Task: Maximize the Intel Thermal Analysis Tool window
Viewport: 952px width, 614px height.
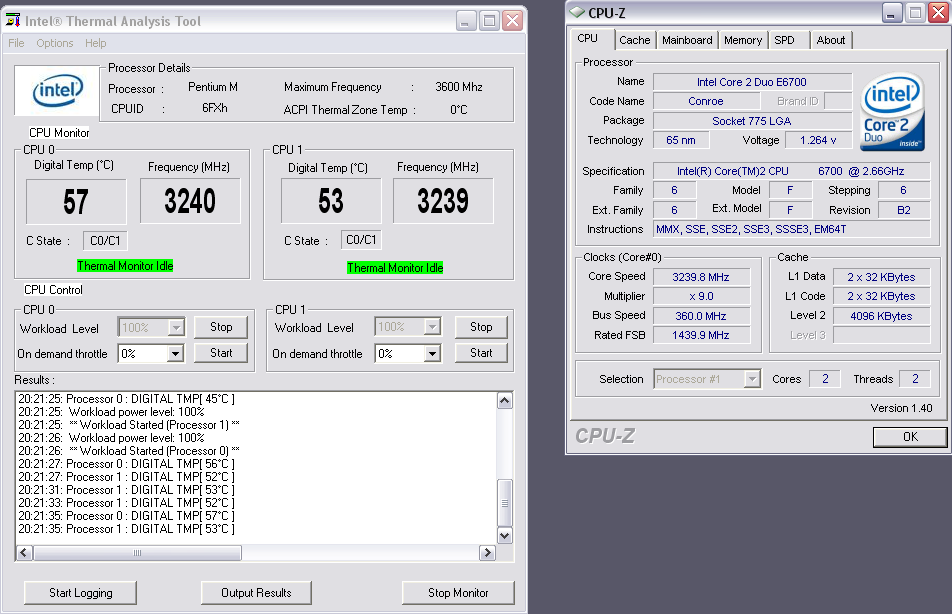Action: tap(489, 21)
